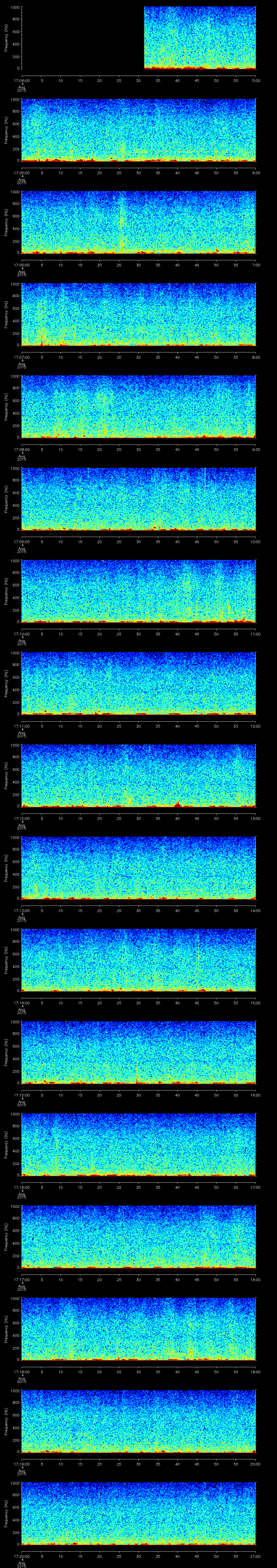Screen dimensions: 277x1568
Task: Select the spectrogram panel starting at 17:15:00
Action: pos(139,1052)
